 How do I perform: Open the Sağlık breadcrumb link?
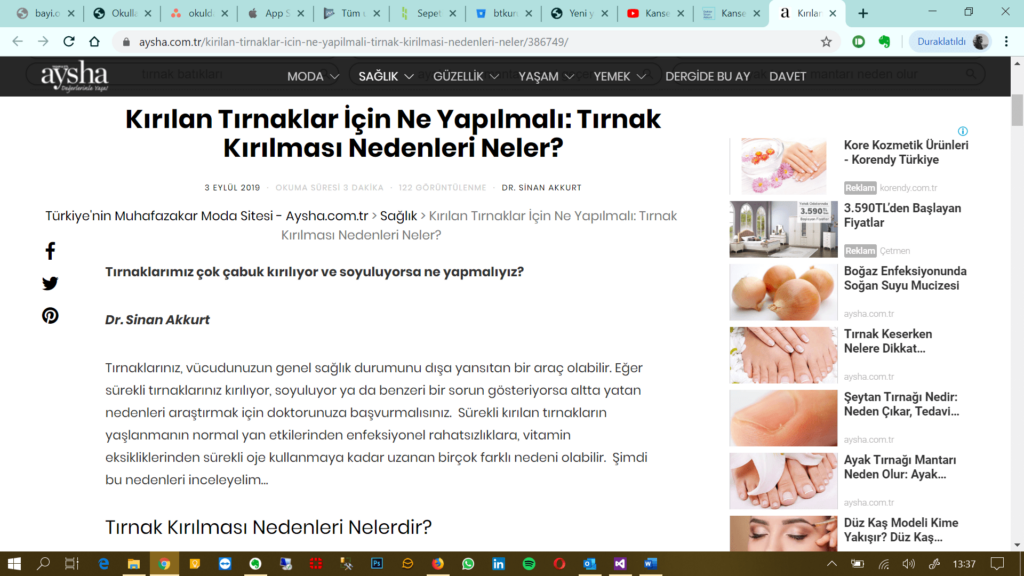coord(398,216)
